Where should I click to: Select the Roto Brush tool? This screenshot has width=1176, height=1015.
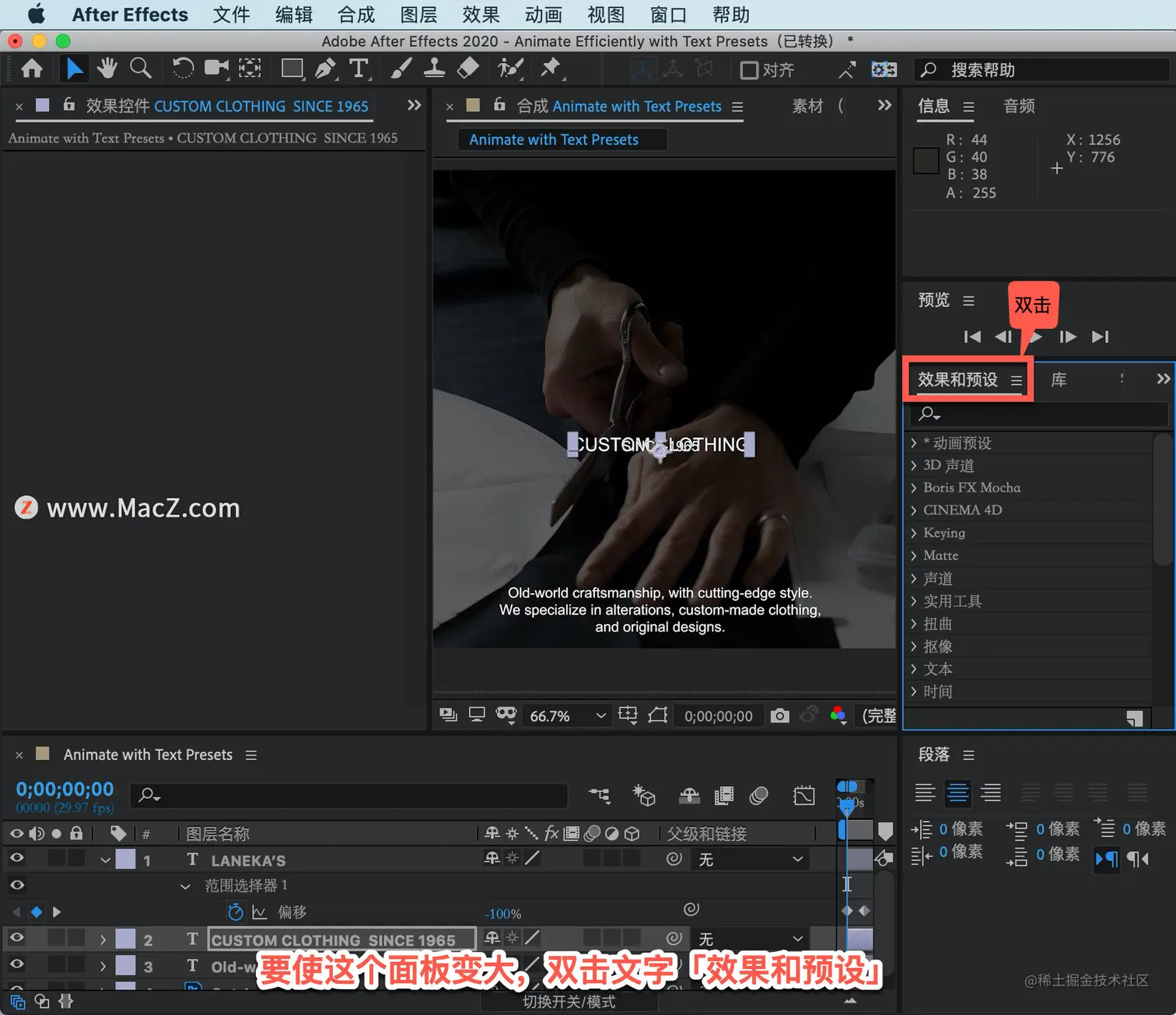[510, 69]
